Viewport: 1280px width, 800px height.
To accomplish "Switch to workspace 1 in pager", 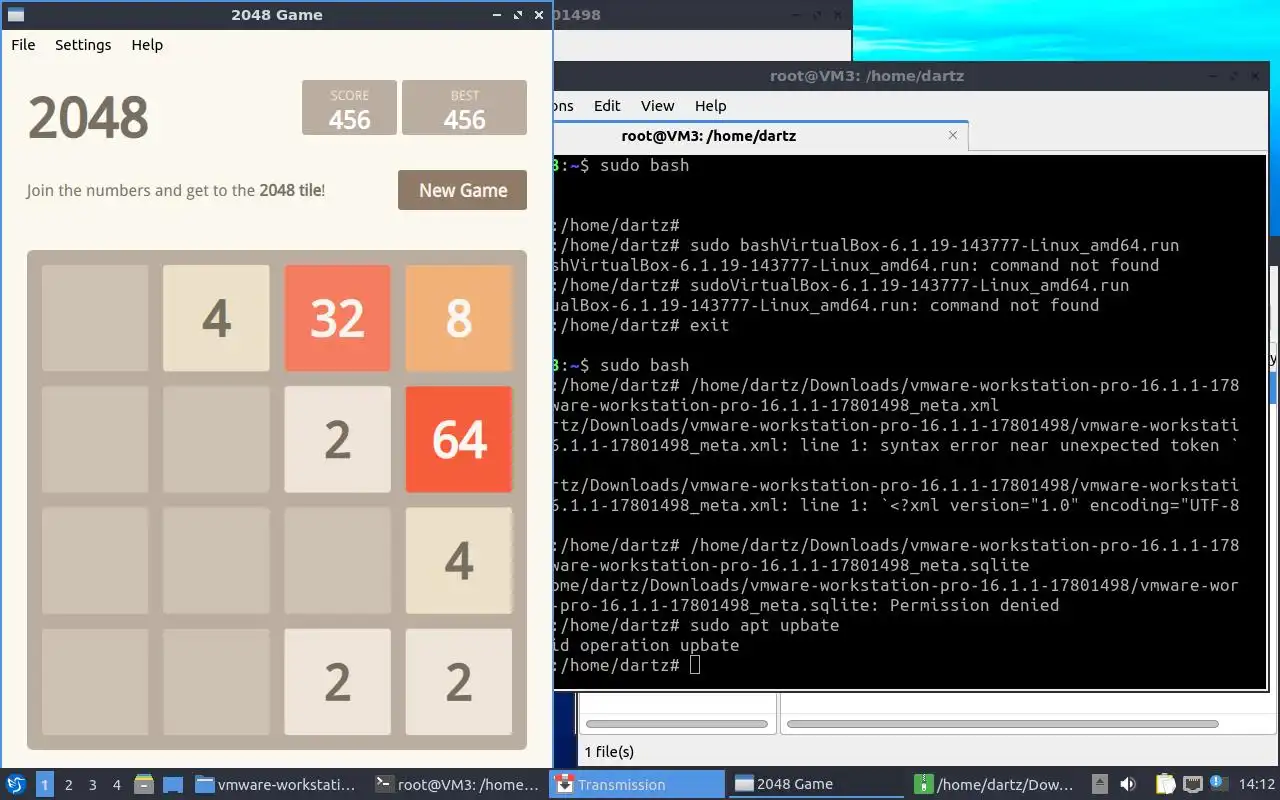I will pos(45,784).
